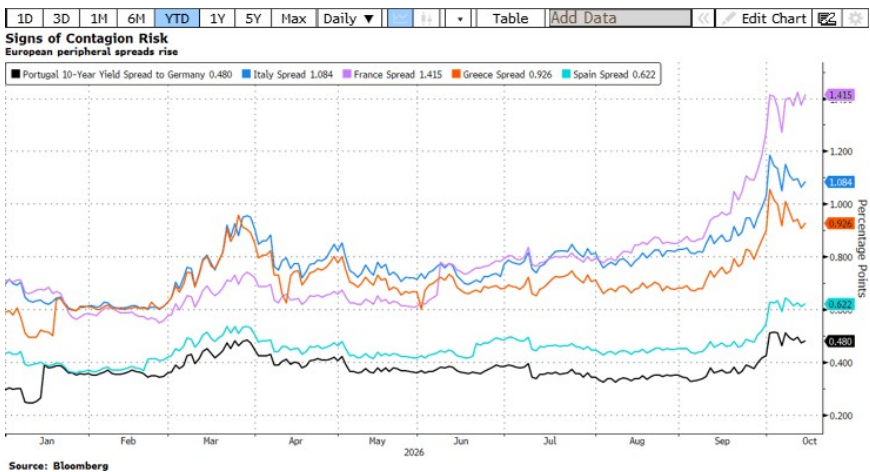Click the France Spread purple legend square

(347, 74)
